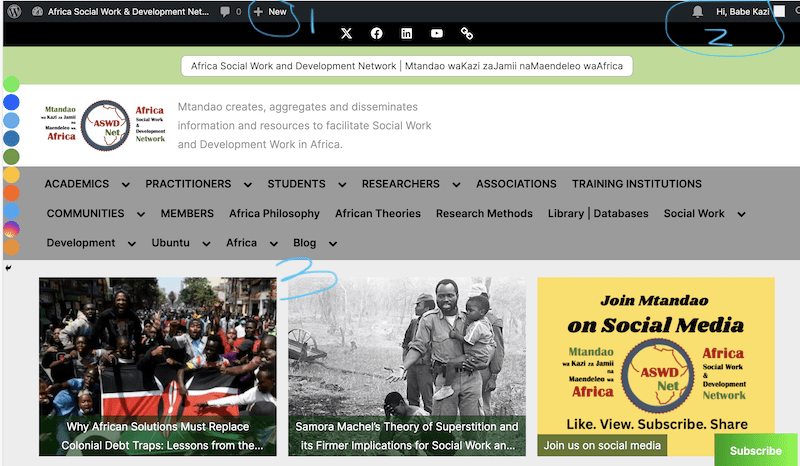Click the STUDENTS menu label

(x=296, y=184)
